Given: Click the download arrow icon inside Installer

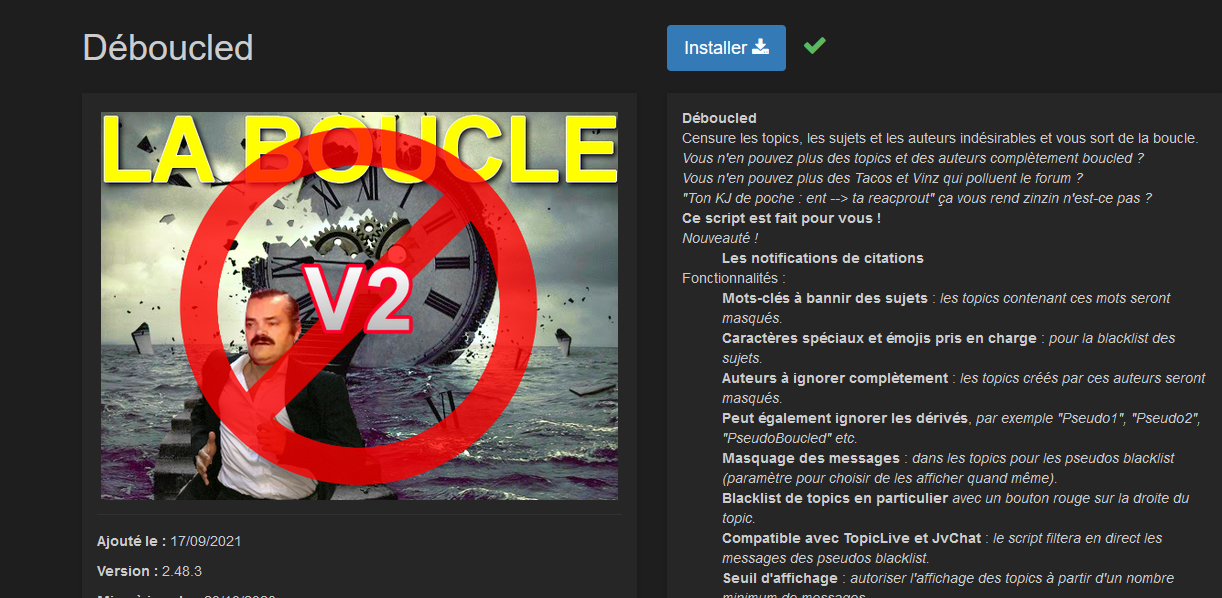Looking at the screenshot, I should [x=761, y=47].
